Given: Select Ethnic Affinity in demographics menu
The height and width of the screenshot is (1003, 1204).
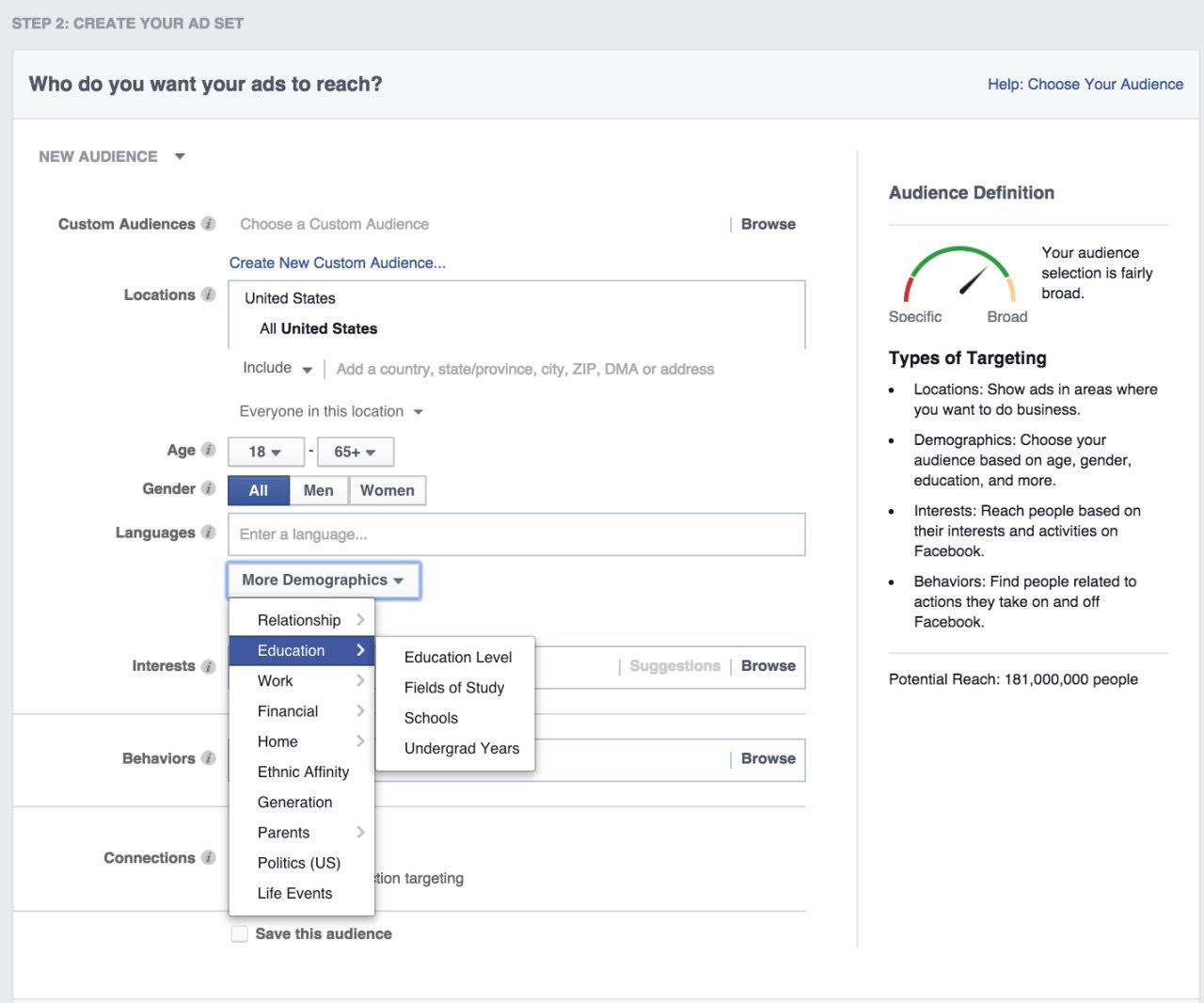Looking at the screenshot, I should (x=303, y=772).
